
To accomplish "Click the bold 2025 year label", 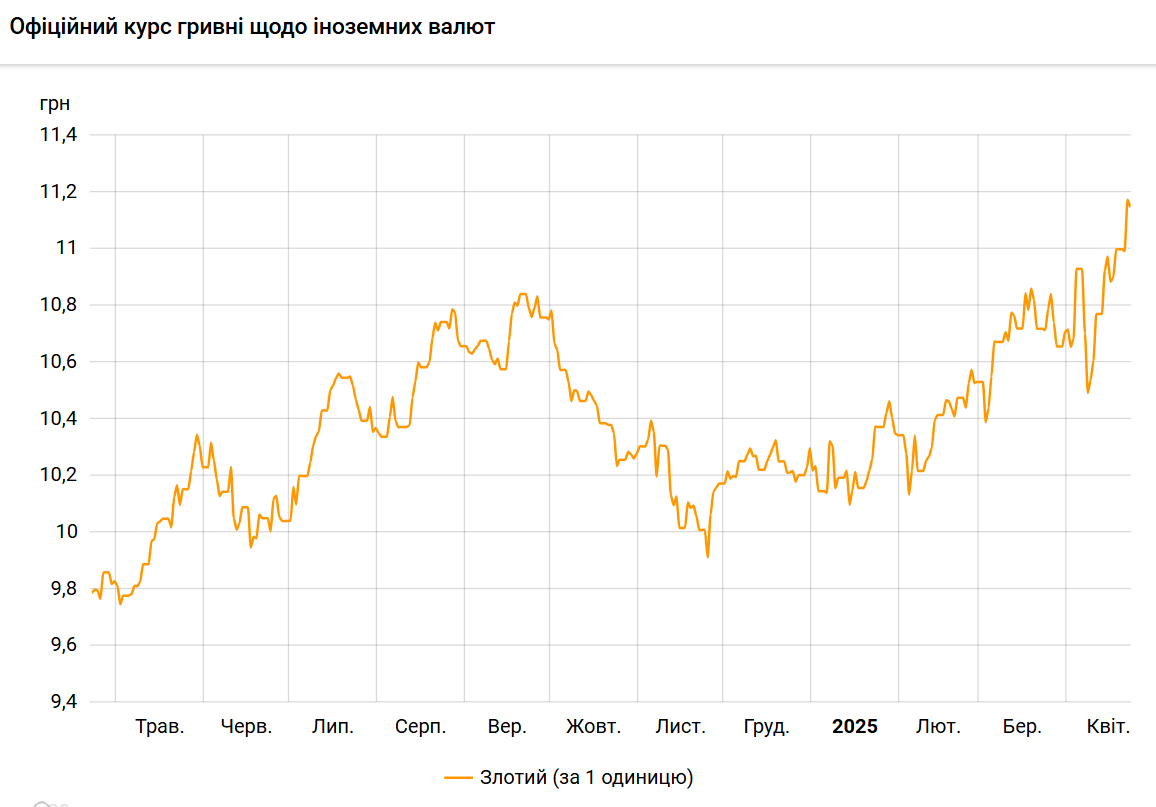I will pyautogui.click(x=855, y=727).
